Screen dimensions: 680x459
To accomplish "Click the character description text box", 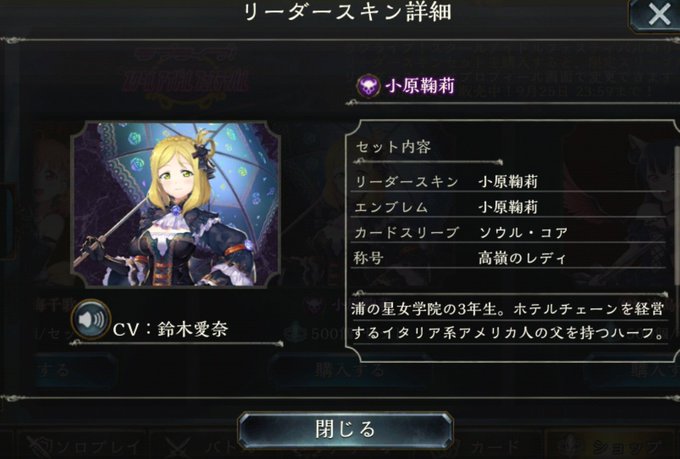I will [x=507, y=321].
